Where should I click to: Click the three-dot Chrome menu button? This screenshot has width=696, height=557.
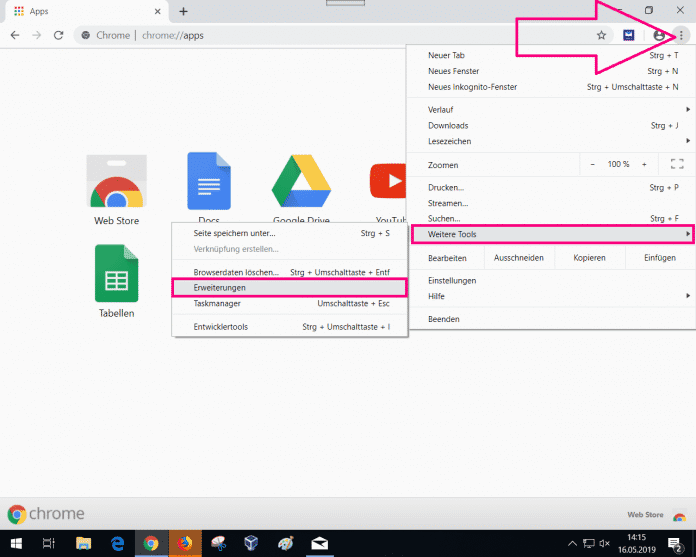[x=680, y=35]
